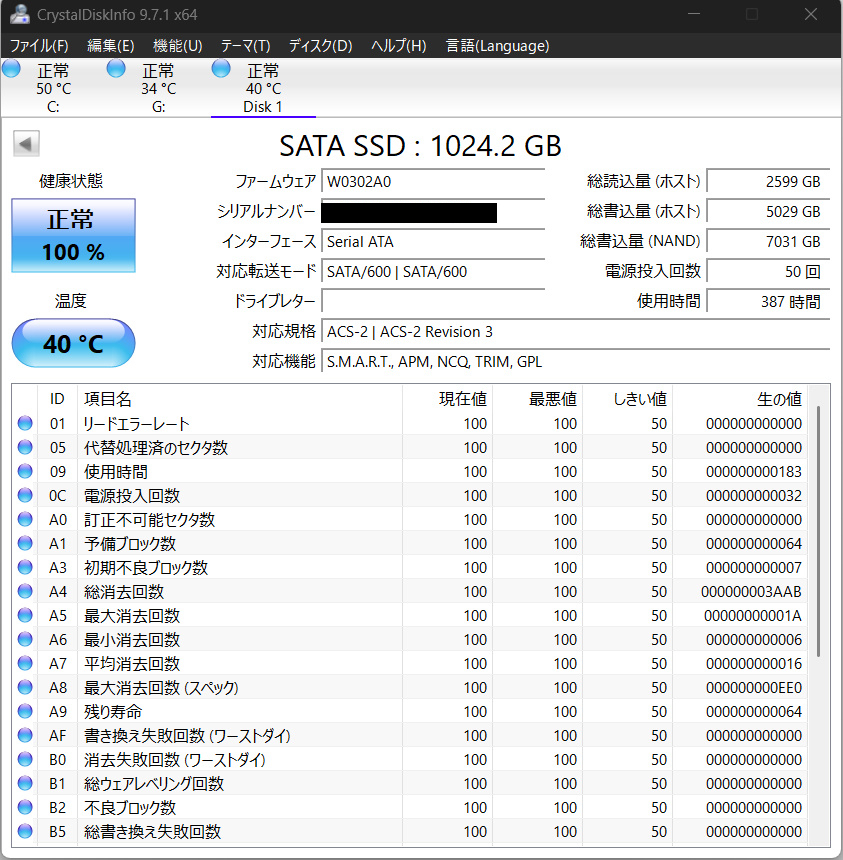Click status orb for disk C:
Screen dimensions: 843x860
11,69
